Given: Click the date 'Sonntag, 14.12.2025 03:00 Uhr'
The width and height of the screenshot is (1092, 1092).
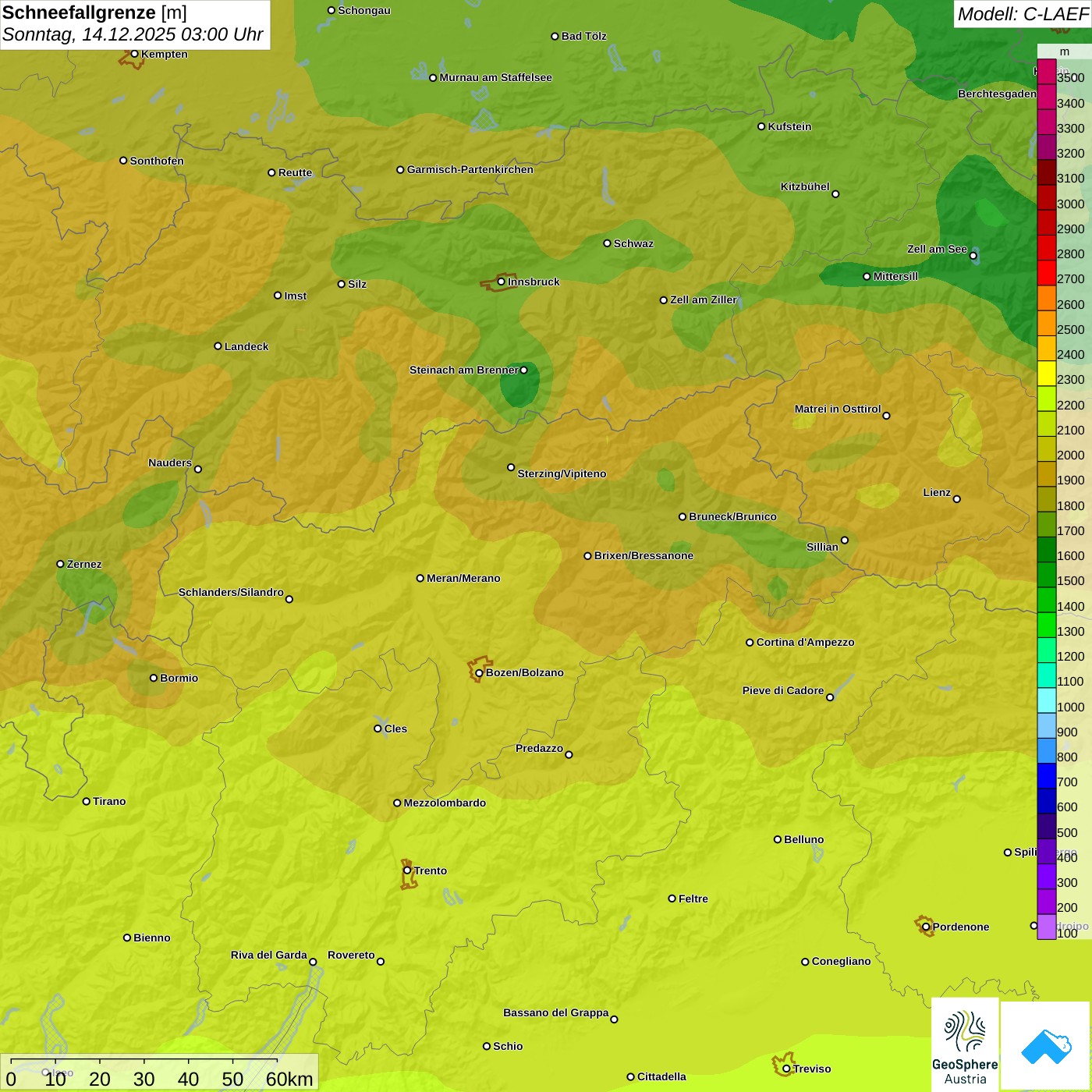Looking at the screenshot, I should tap(133, 35).
